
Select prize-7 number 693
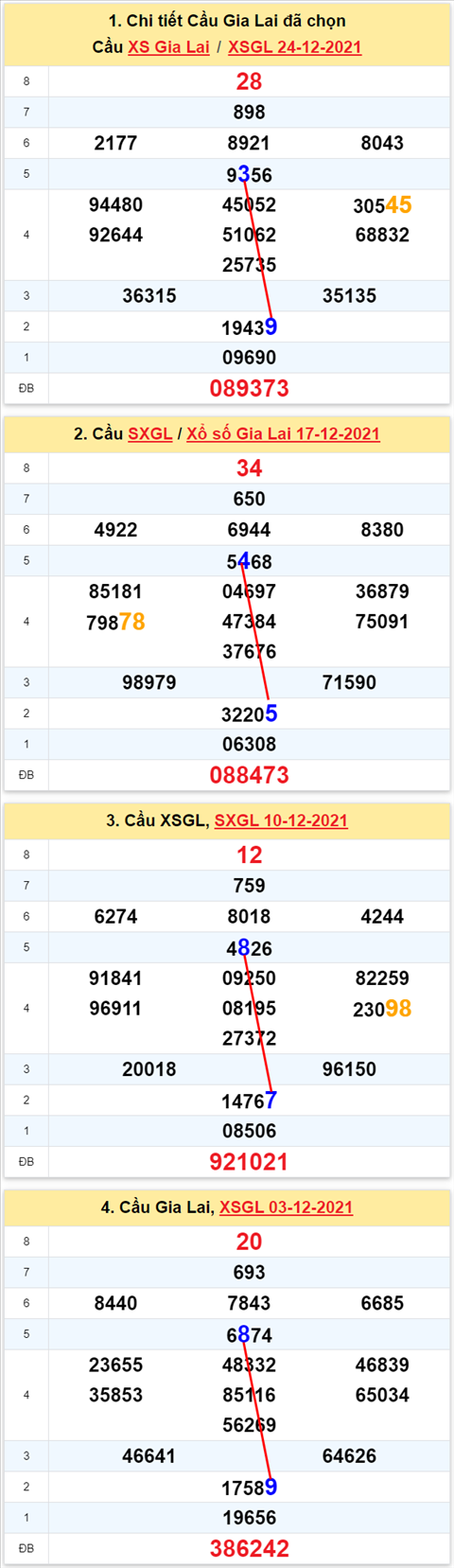249,1273
